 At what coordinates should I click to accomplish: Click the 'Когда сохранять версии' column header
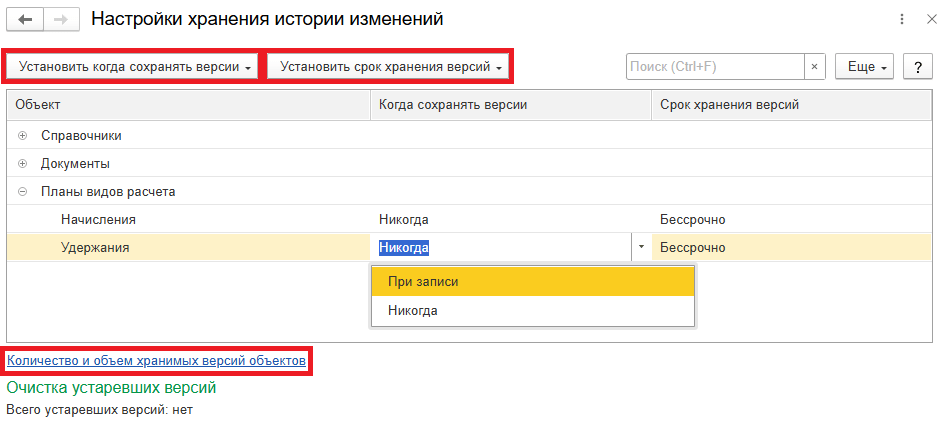point(452,104)
